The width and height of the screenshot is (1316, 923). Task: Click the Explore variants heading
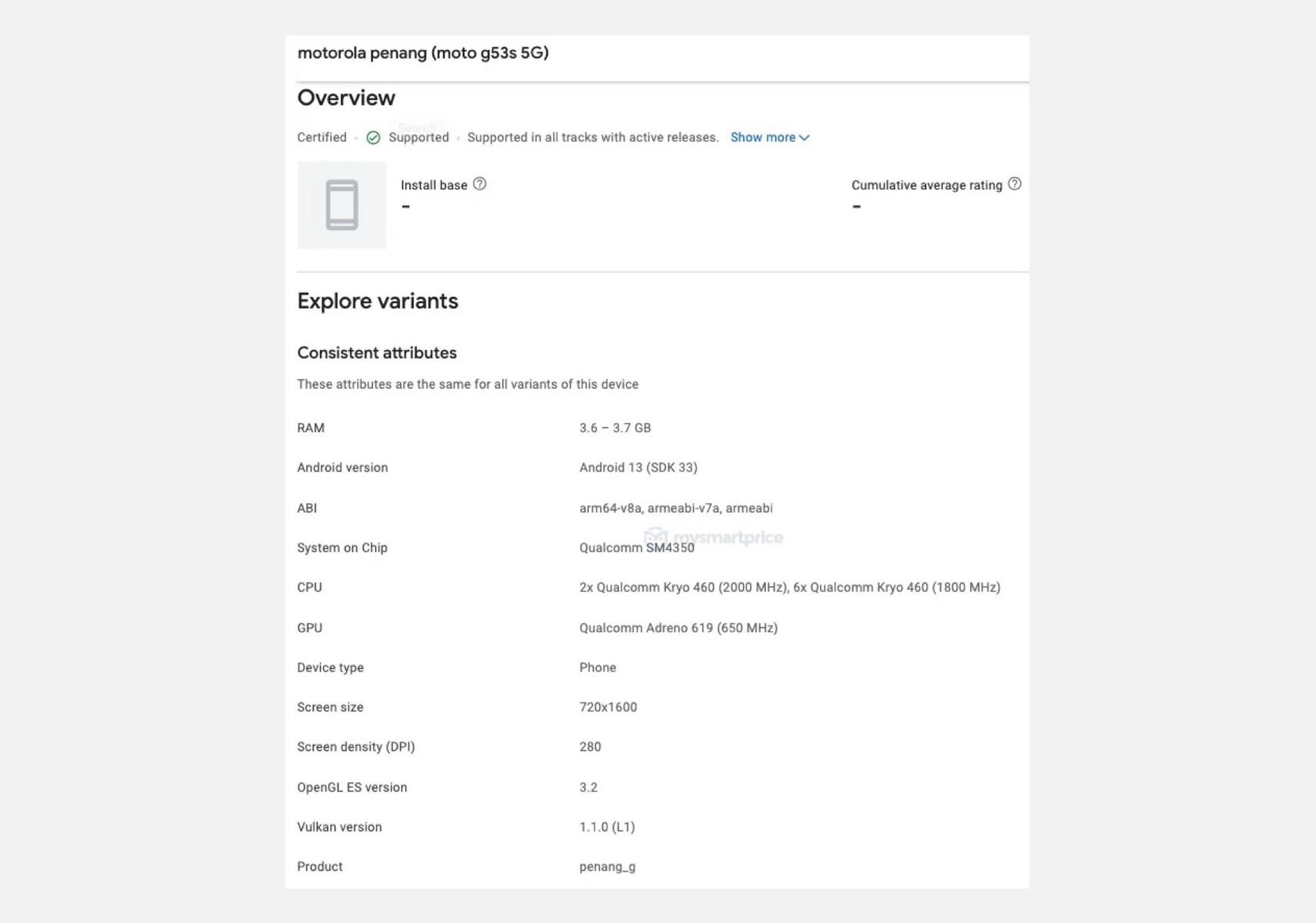click(x=378, y=301)
